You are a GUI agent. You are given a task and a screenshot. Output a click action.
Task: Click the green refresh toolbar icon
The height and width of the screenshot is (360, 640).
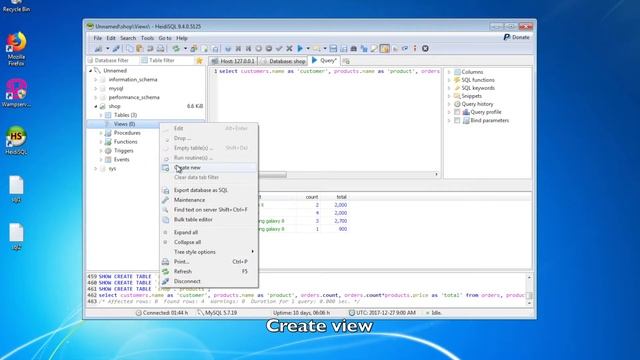click(x=176, y=49)
